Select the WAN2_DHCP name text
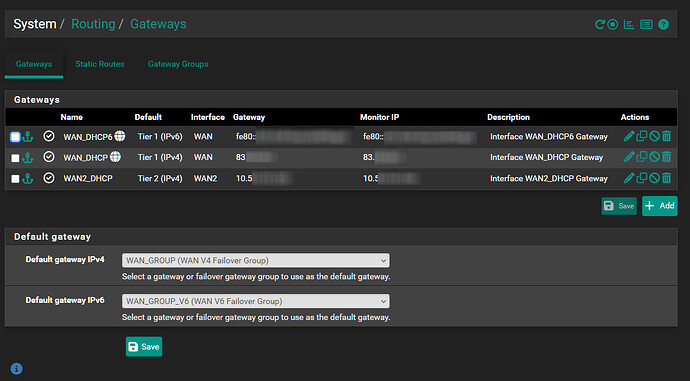This screenshot has width=690, height=381. [88, 179]
